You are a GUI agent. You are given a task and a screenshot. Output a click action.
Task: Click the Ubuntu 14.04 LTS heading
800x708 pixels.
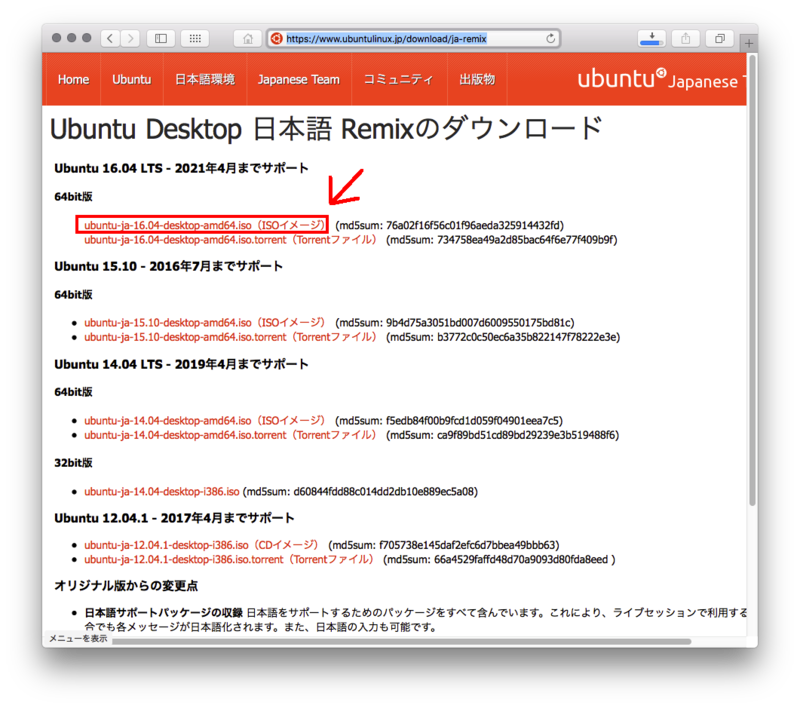click(181, 364)
